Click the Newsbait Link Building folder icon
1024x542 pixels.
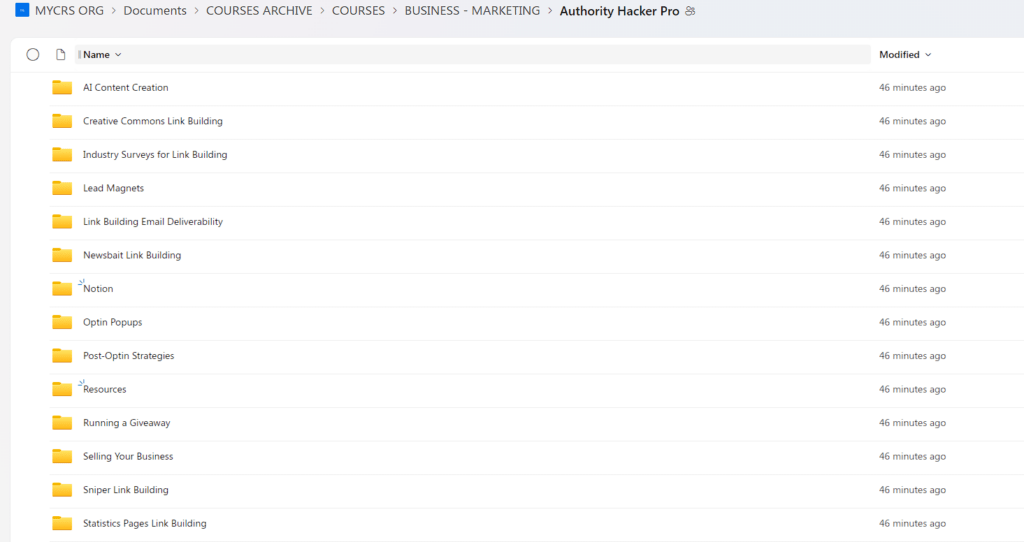pos(62,255)
